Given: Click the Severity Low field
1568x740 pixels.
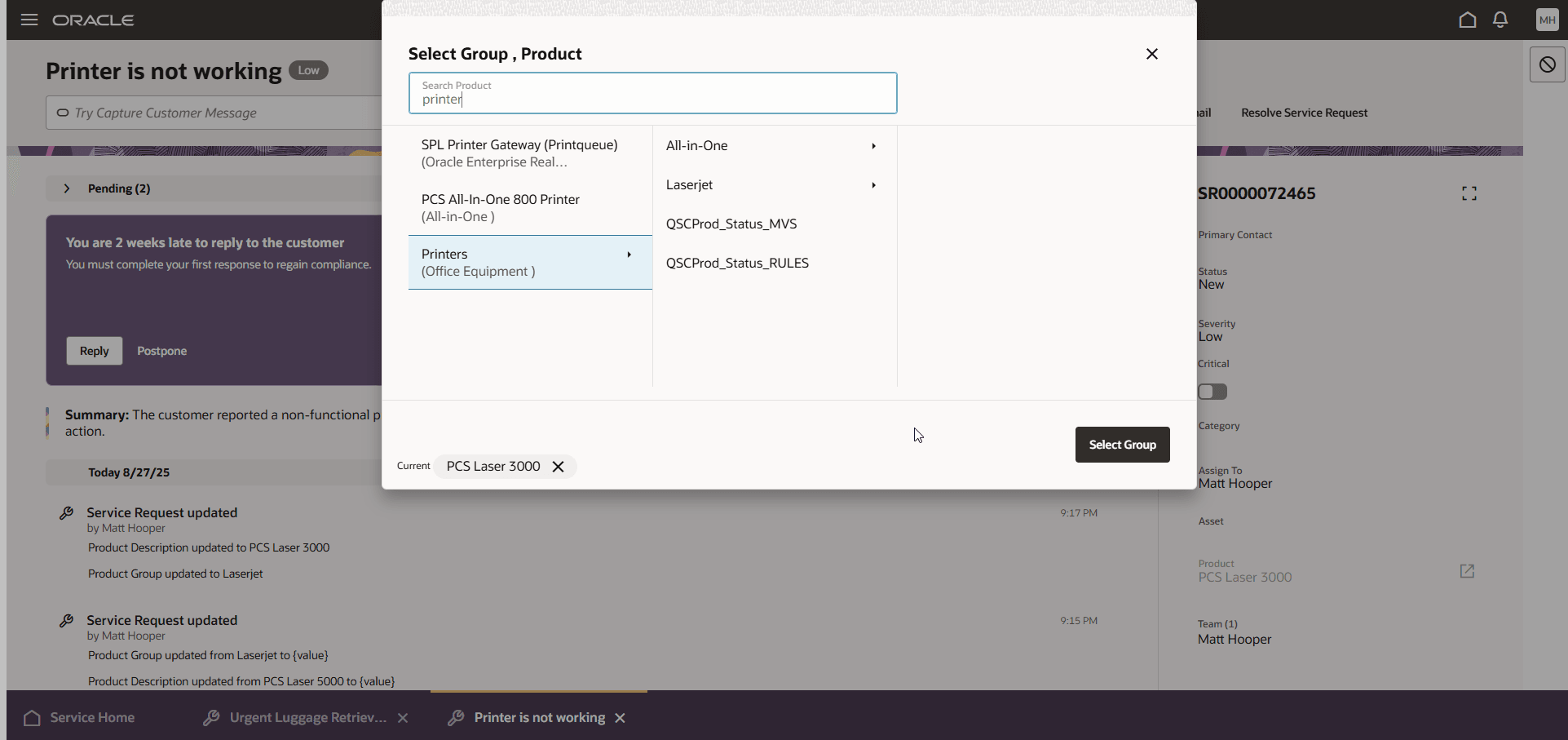Looking at the screenshot, I should pyautogui.click(x=1217, y=330).
